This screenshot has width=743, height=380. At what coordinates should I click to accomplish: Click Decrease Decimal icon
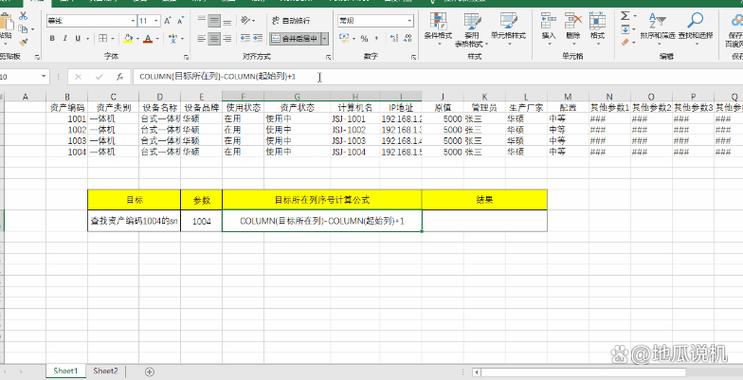[407, 38]
